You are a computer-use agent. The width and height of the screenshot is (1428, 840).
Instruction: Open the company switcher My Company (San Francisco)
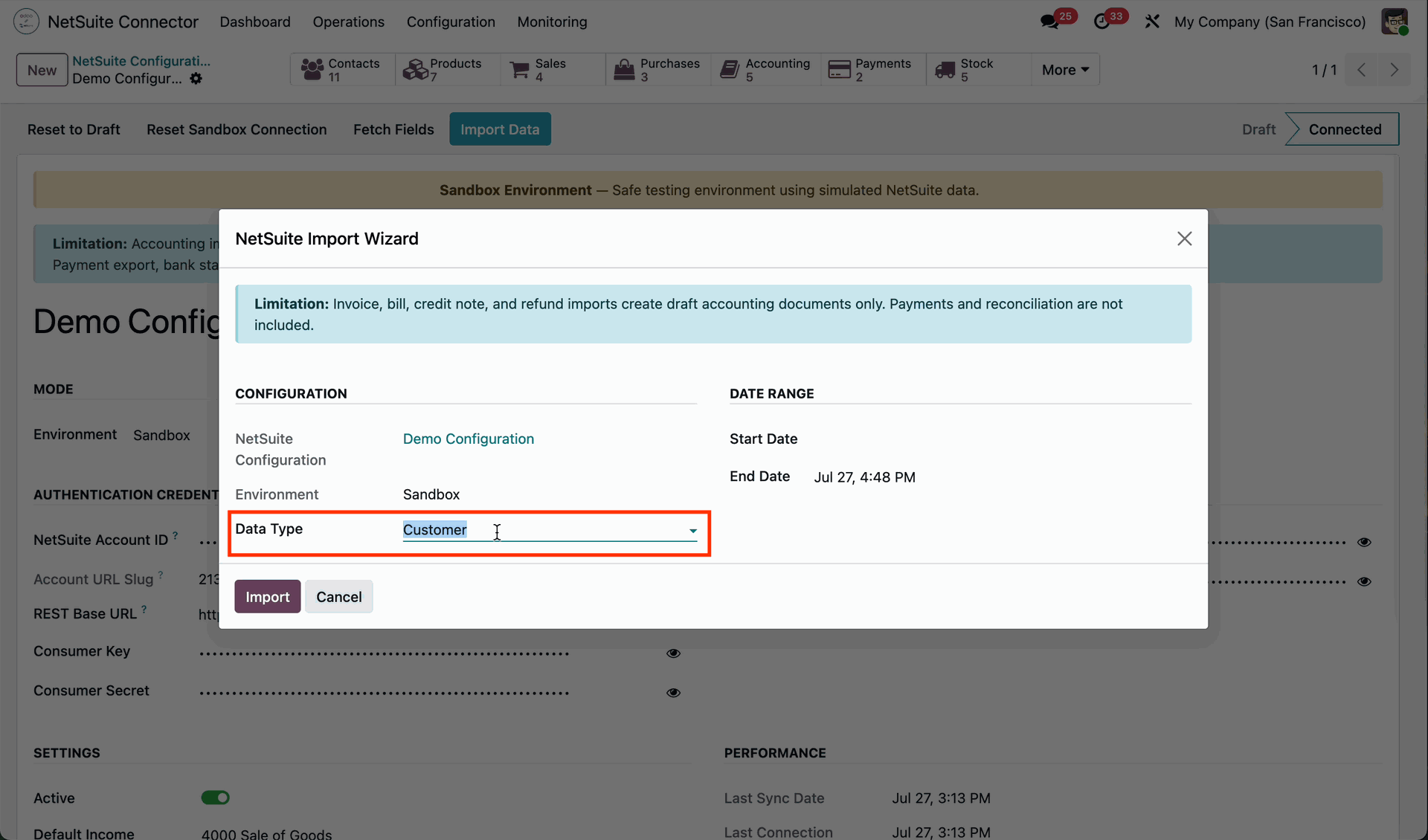(1270, 22)
